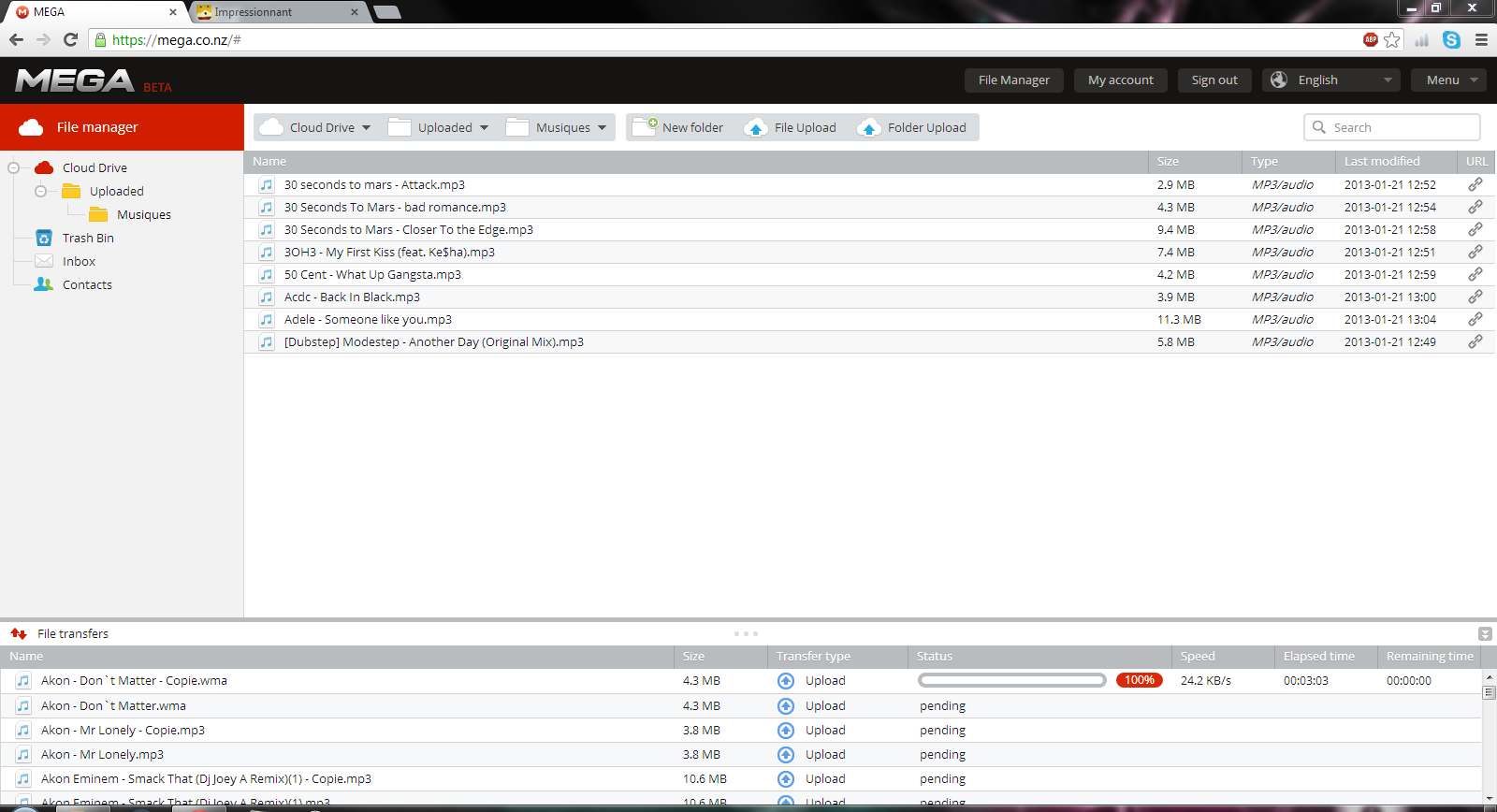Collapse the File transfers panel

(x=1485, y=633)
